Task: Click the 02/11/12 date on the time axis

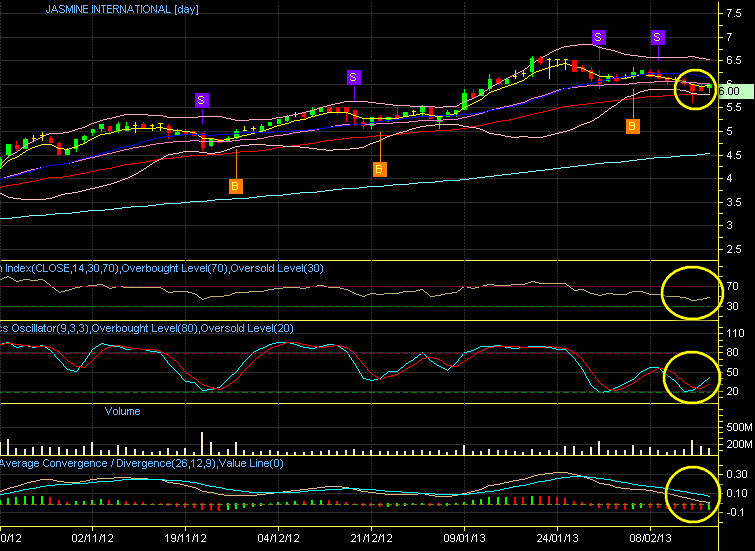Action: point(92,538)
